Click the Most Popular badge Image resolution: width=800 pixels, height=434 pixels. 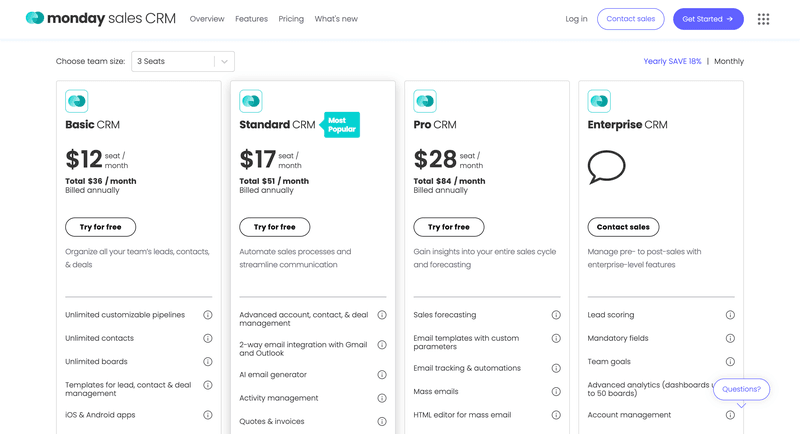click(x=340, y=125)
